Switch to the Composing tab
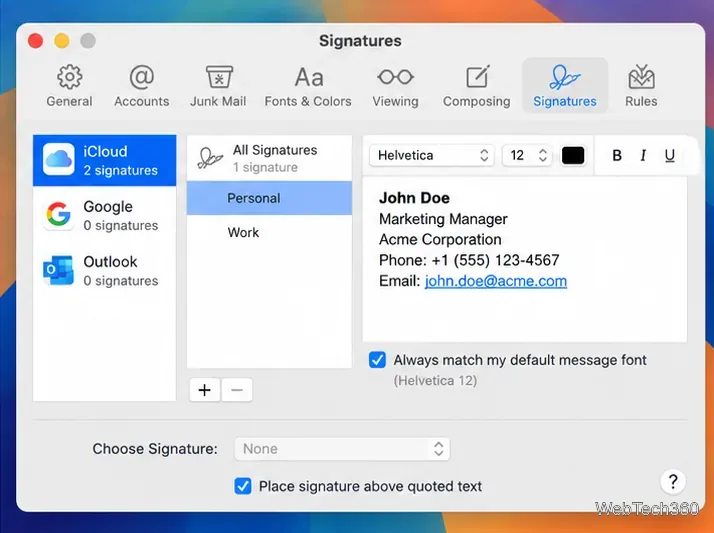Screen dimensions: 714x533 [x=476, y=86]
